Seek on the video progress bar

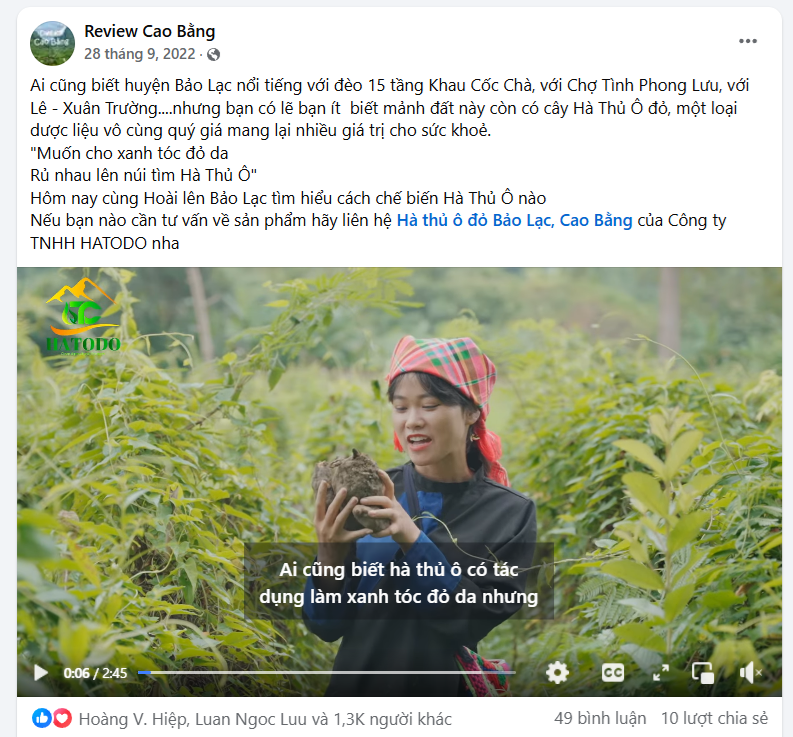coord(326,673)
